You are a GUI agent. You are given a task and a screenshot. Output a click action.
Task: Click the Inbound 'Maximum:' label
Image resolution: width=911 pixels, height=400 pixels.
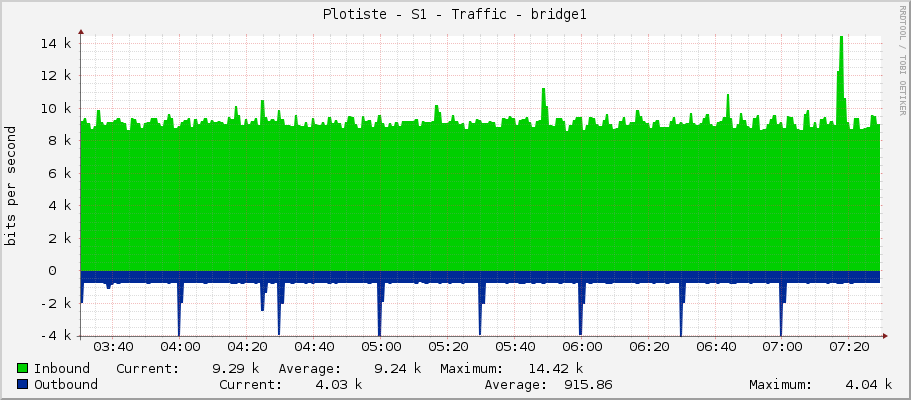(x=471, y=369)
